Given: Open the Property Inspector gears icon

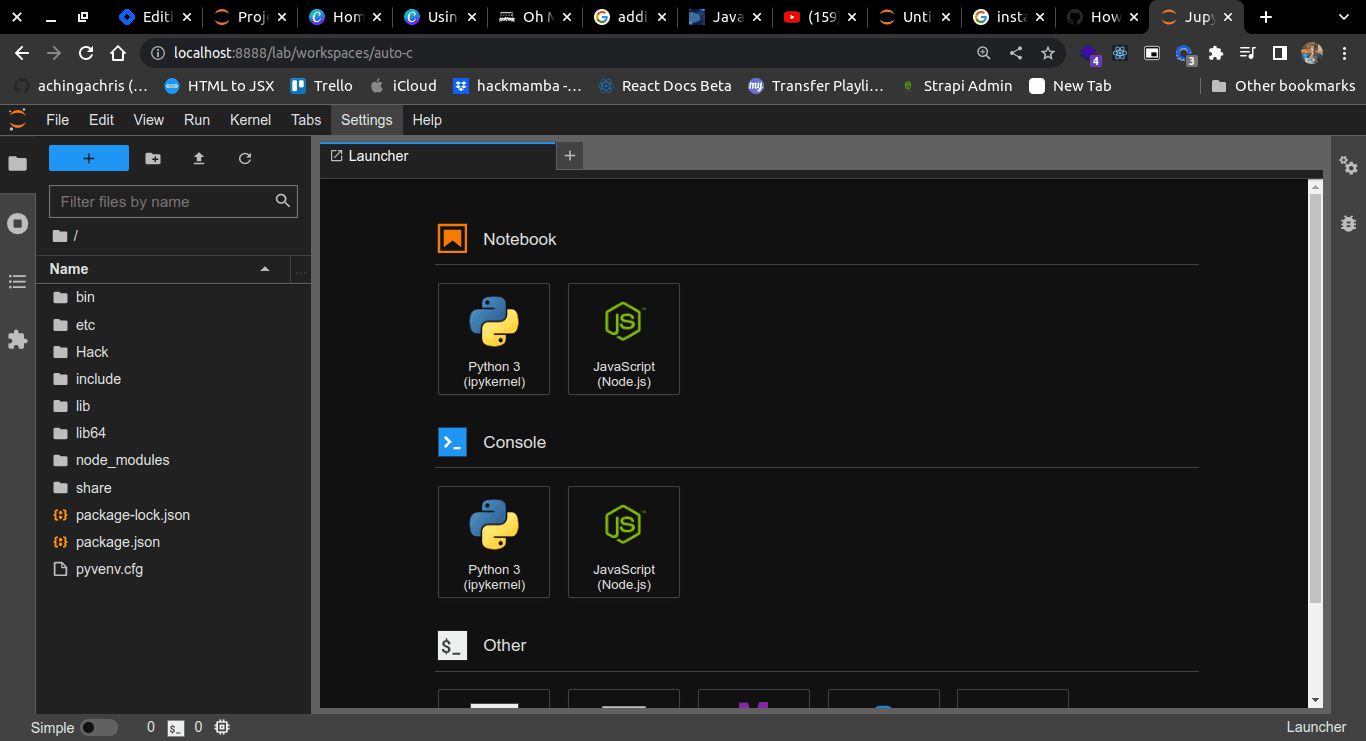Looking at the screenshot, I should pyautogui.click(x=1348, y=166).
